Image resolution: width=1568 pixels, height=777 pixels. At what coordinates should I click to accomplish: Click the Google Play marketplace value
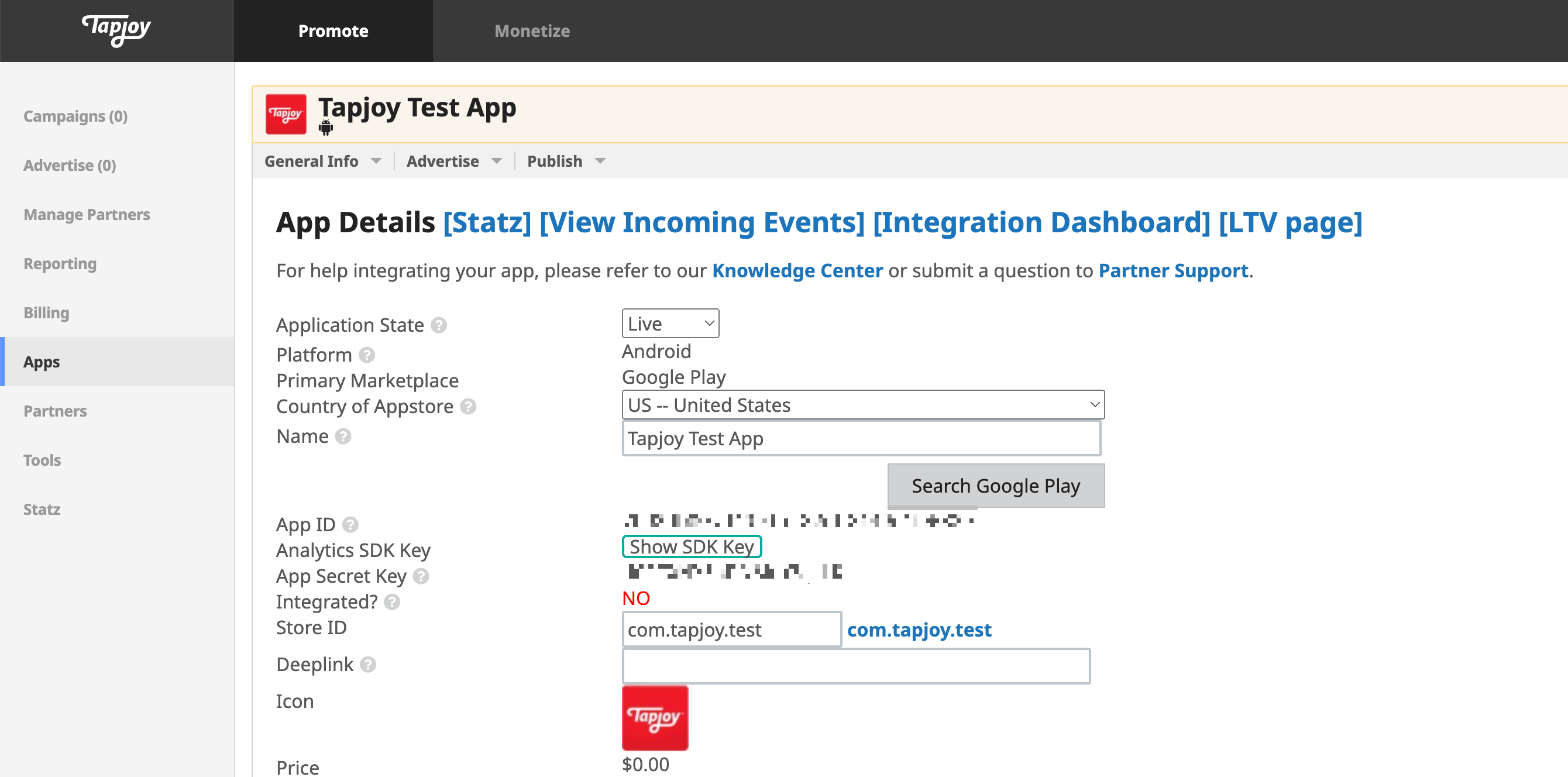click(x=674, y=377)
